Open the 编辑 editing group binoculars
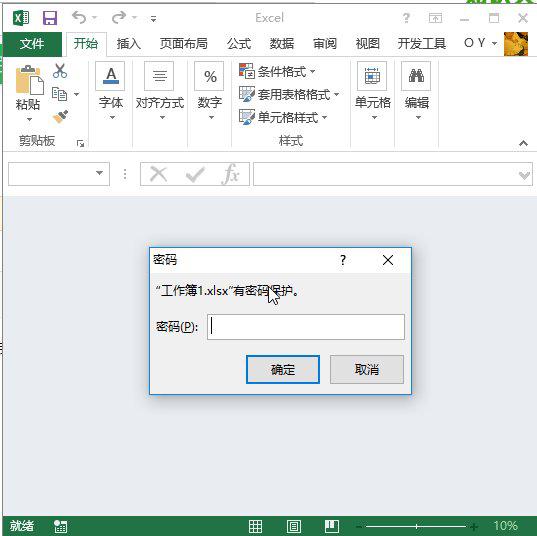537x536 pixels. [416, 91]
